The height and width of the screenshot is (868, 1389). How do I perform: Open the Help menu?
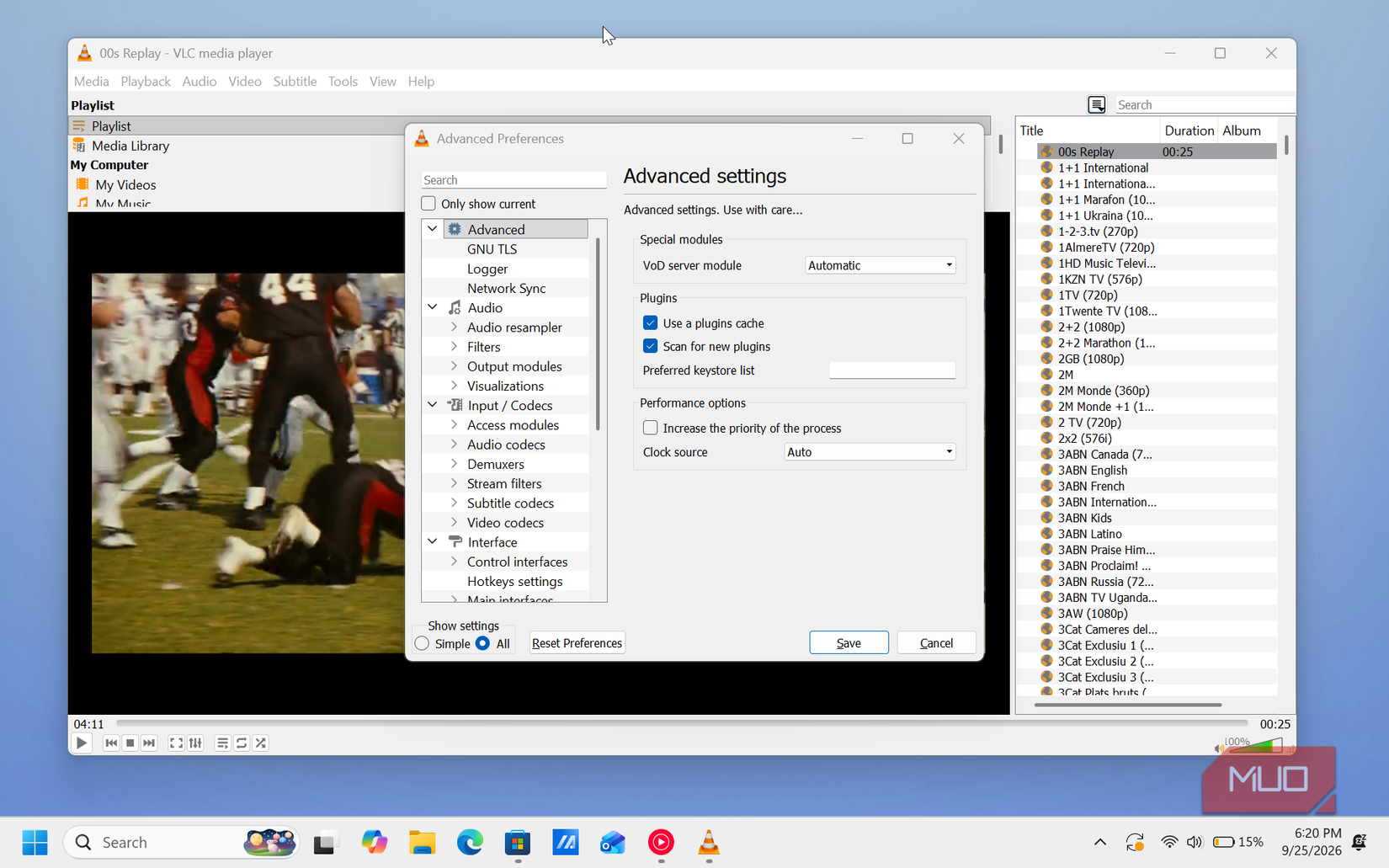pos(421,82)
